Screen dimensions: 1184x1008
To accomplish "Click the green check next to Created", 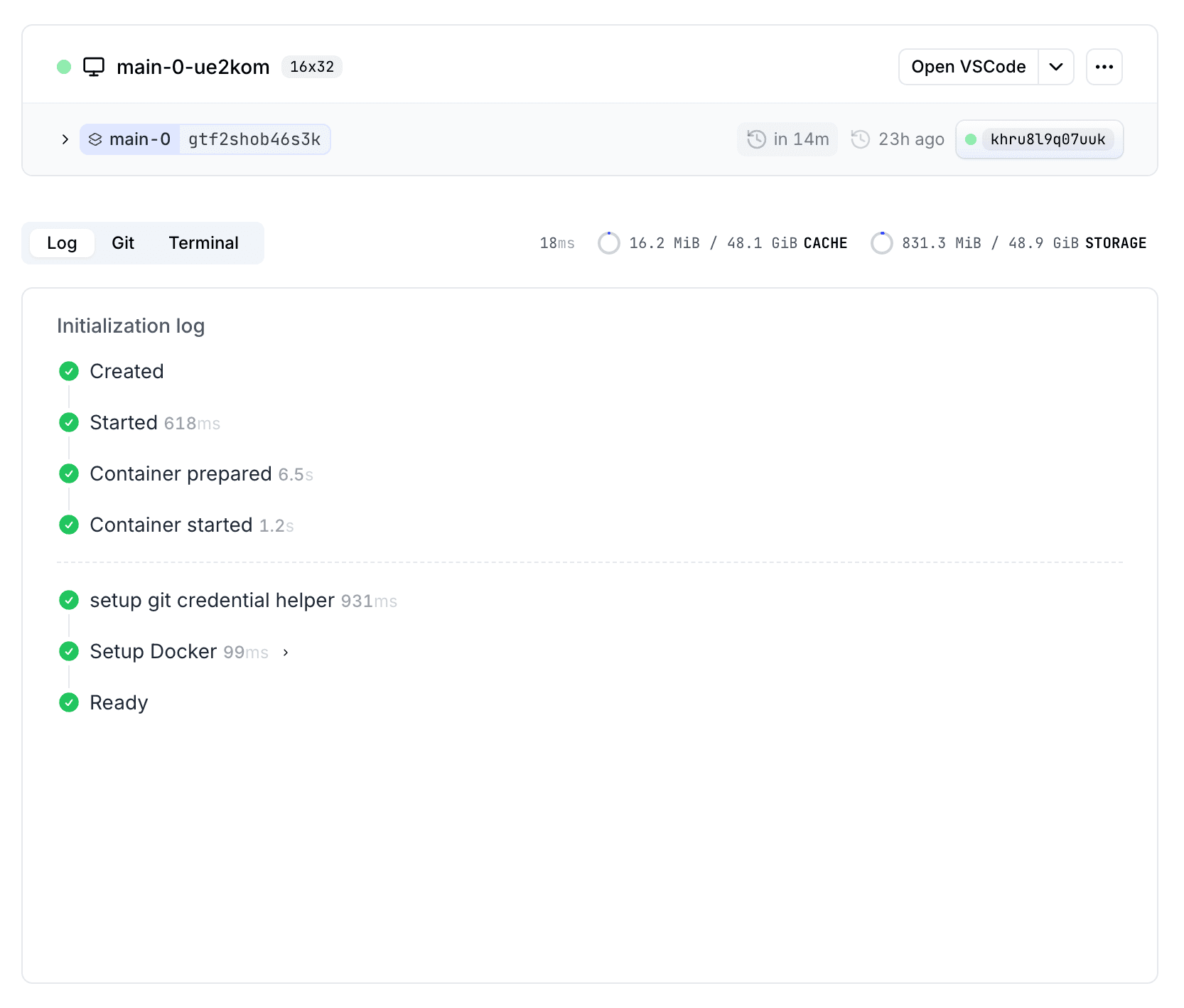I will pyautogui.click(x=69, y=371).
